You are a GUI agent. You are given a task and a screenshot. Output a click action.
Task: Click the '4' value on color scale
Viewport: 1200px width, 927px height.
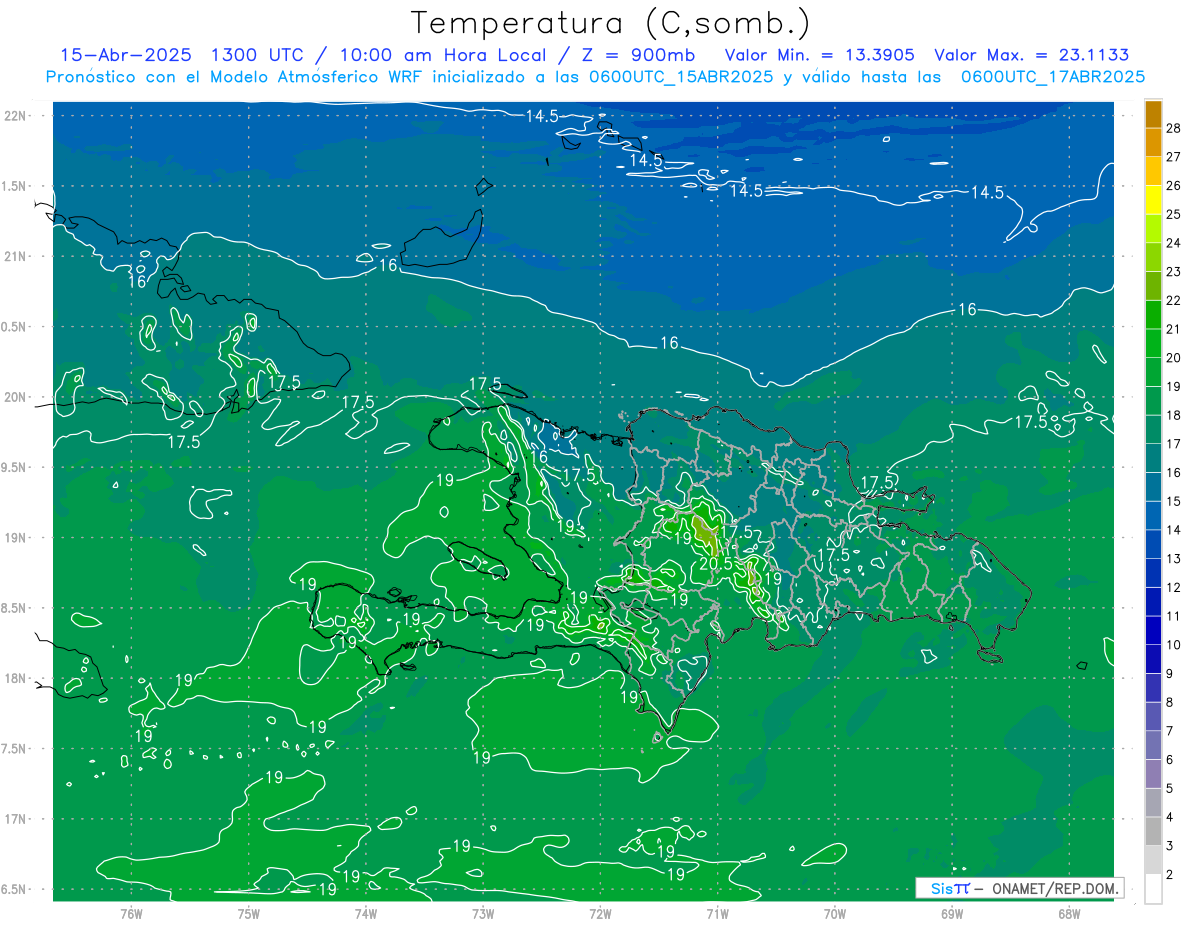click(1170, 818)
